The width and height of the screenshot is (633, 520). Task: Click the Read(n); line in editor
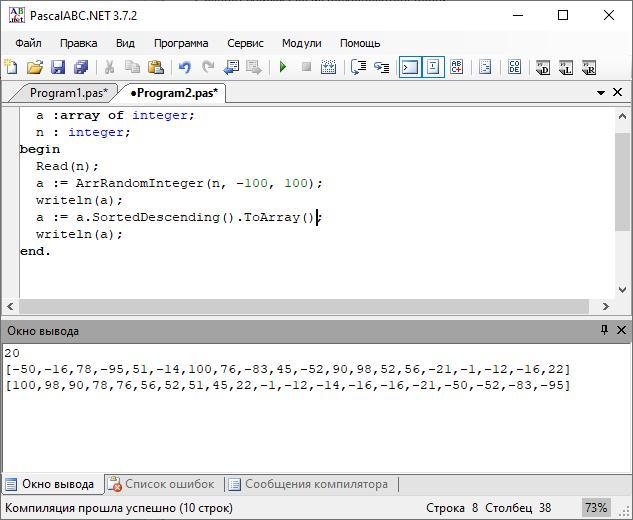67,166
